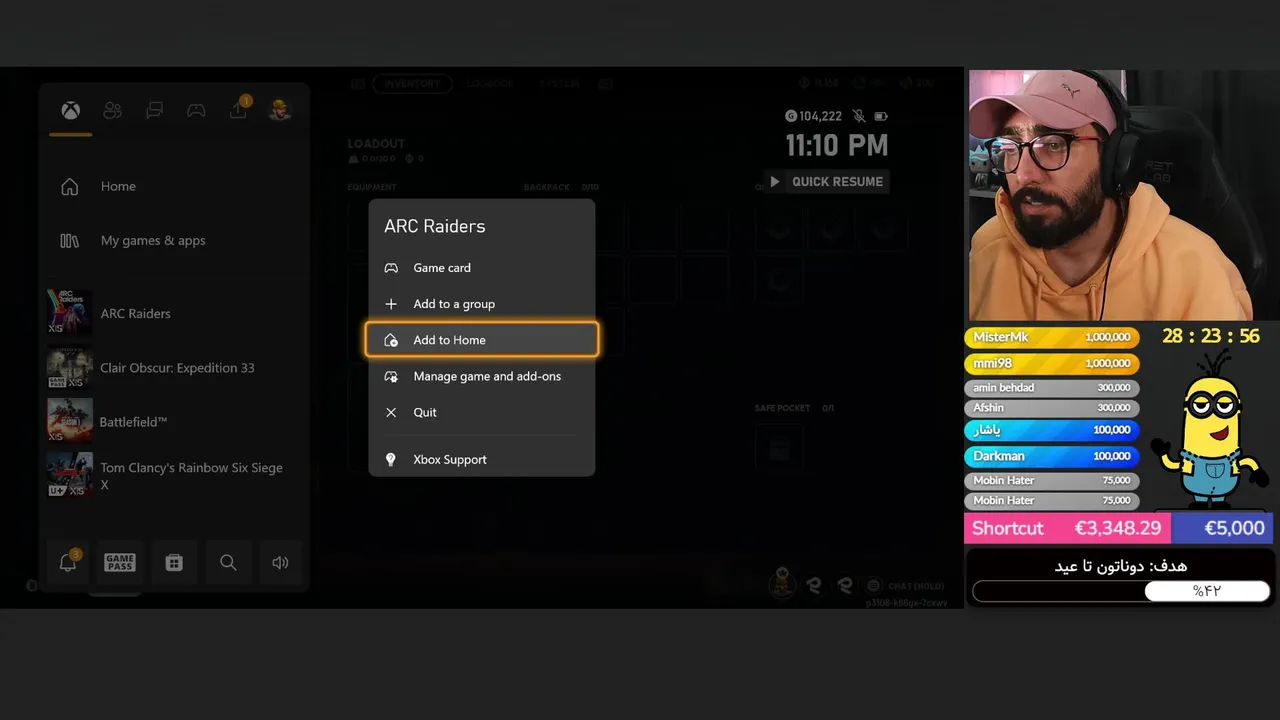Viewport: 1280px width, 720px height.
Task: Open Xbox Support from menu
Action: (x=482, y=459)
